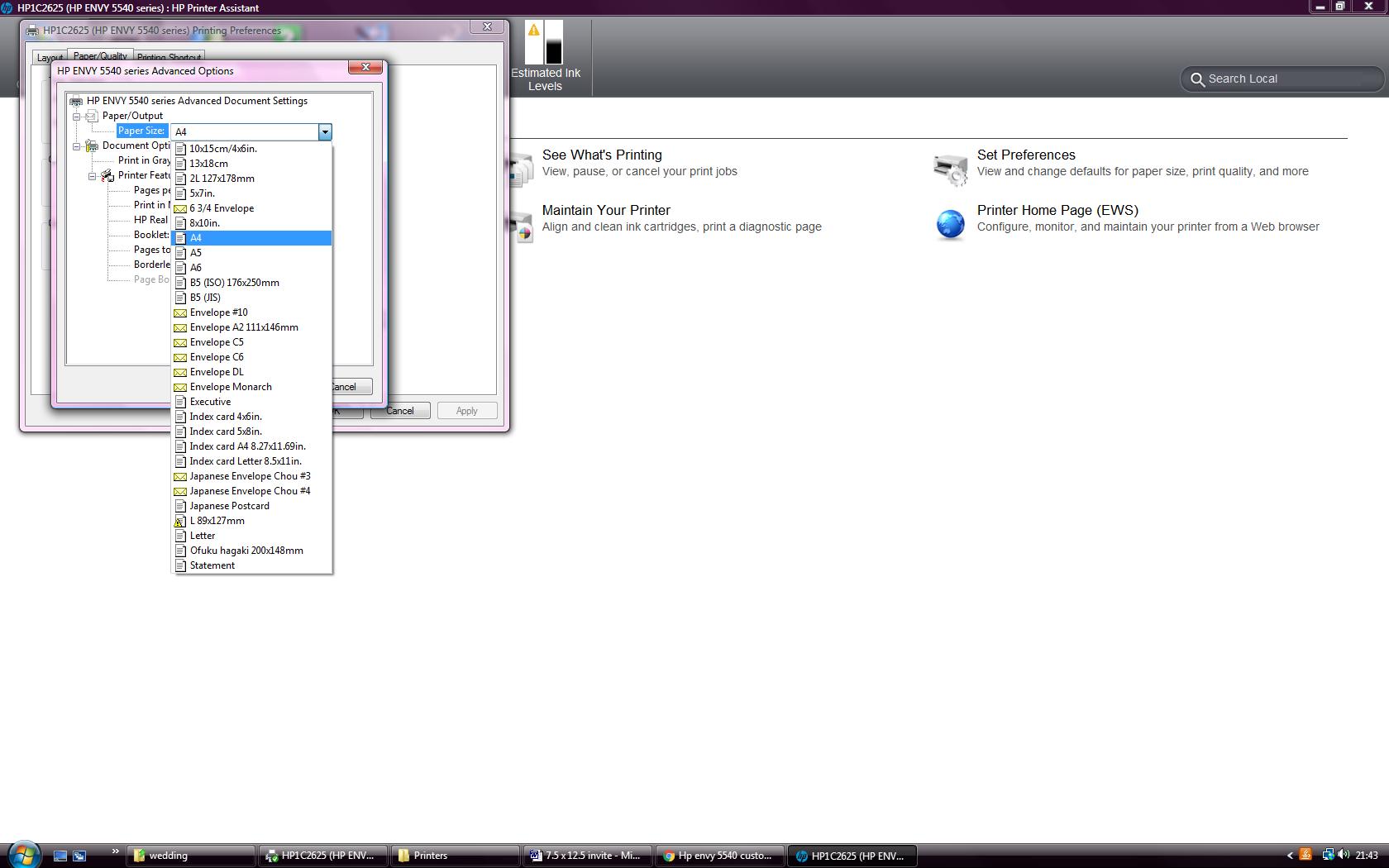Choose 6 3/4 Envelope option
The width and height of the screenshot is (1389, 868).
(251, 208)
